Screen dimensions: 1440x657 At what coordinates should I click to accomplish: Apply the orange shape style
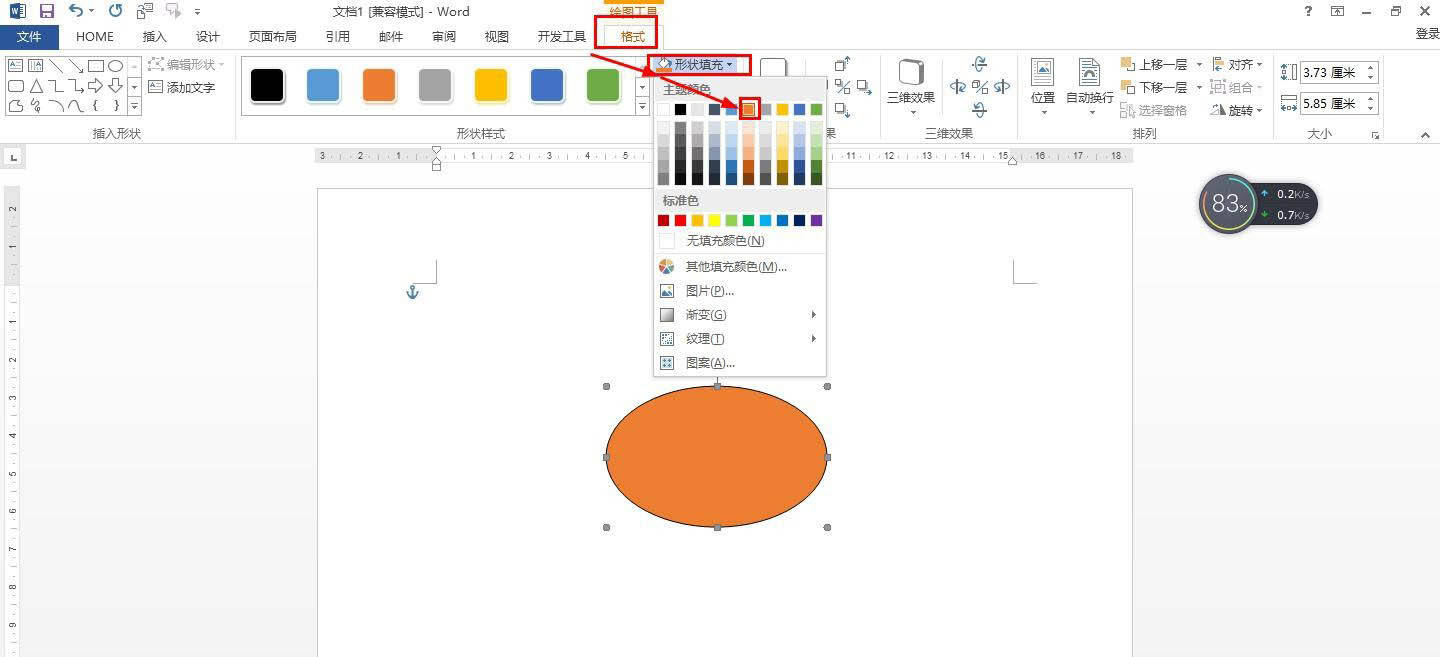pyautogui.click(x=379, y=85)
